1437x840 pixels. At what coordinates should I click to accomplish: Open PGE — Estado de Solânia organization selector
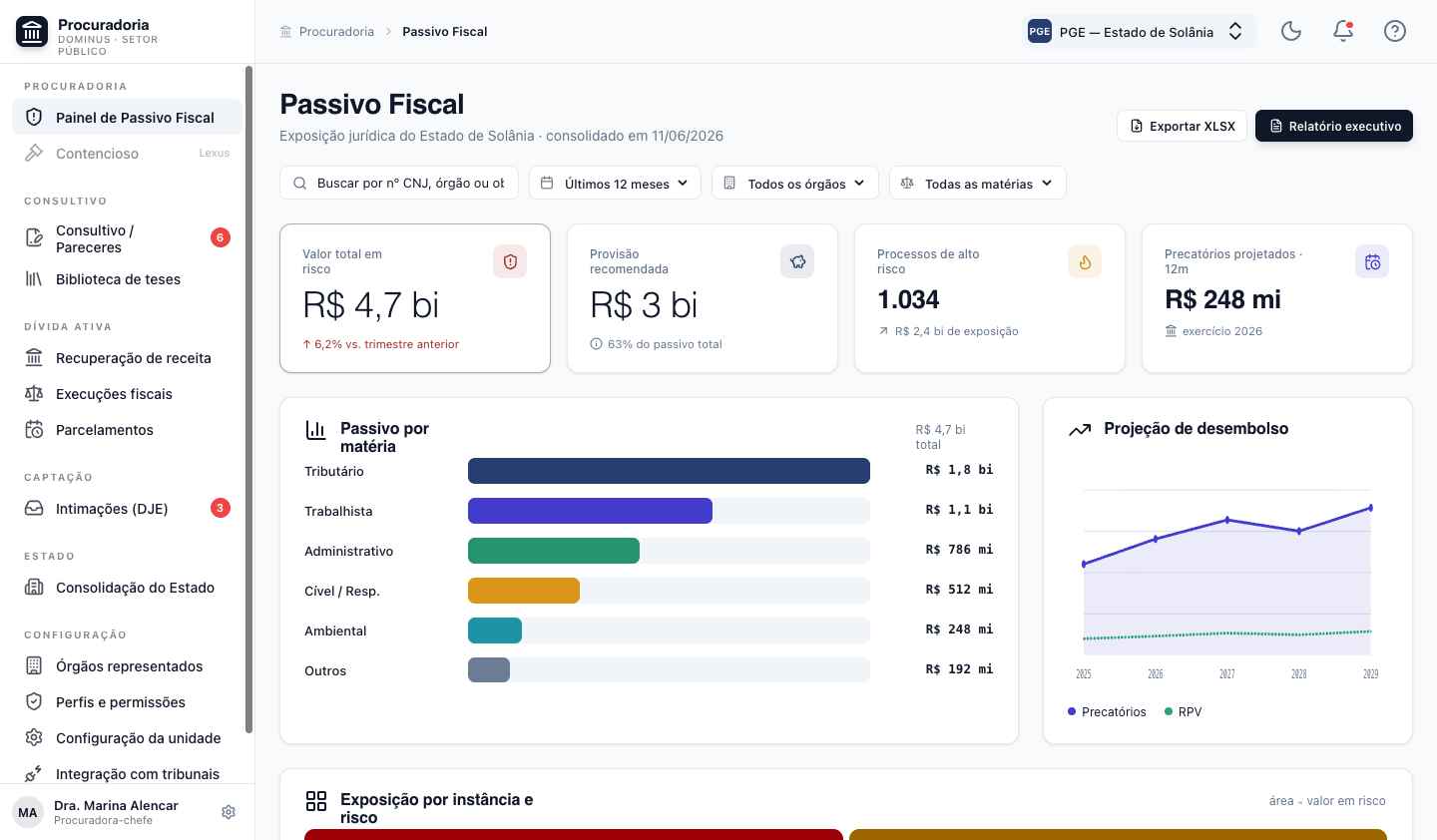pyautogui.click(x=1139, y=31)
